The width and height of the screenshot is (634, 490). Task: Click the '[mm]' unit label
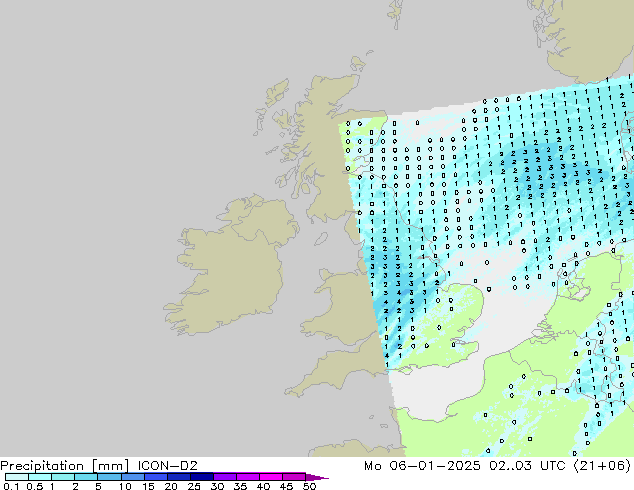110,466
